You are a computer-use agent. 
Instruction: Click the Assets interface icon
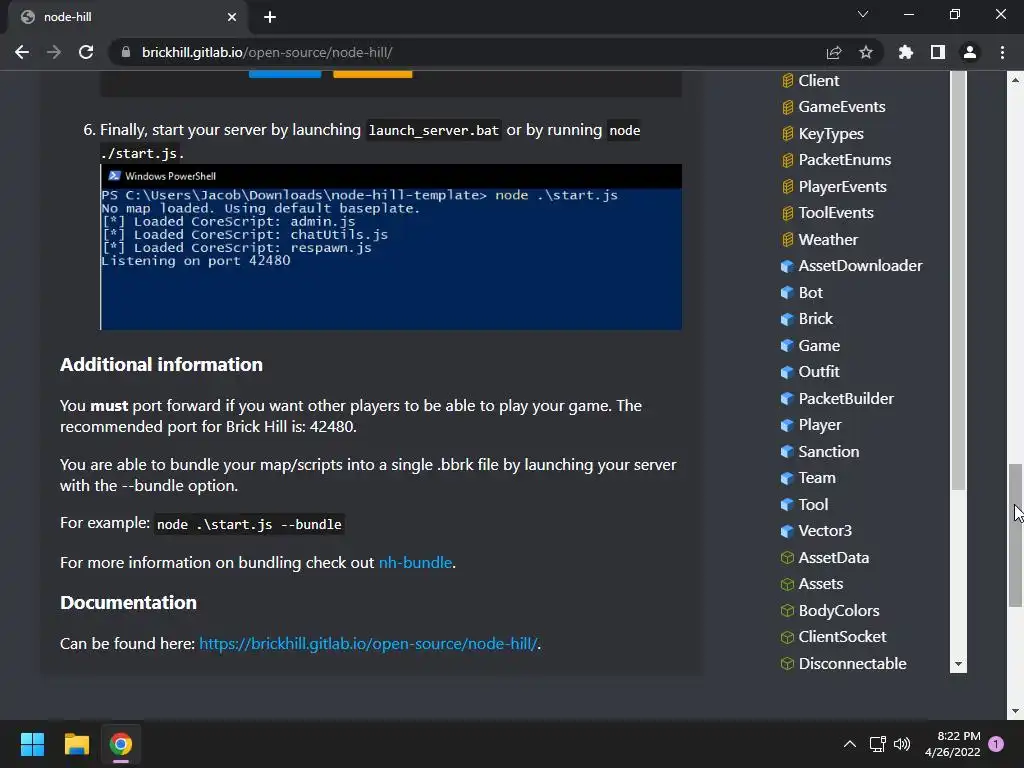tap(788, 584)
